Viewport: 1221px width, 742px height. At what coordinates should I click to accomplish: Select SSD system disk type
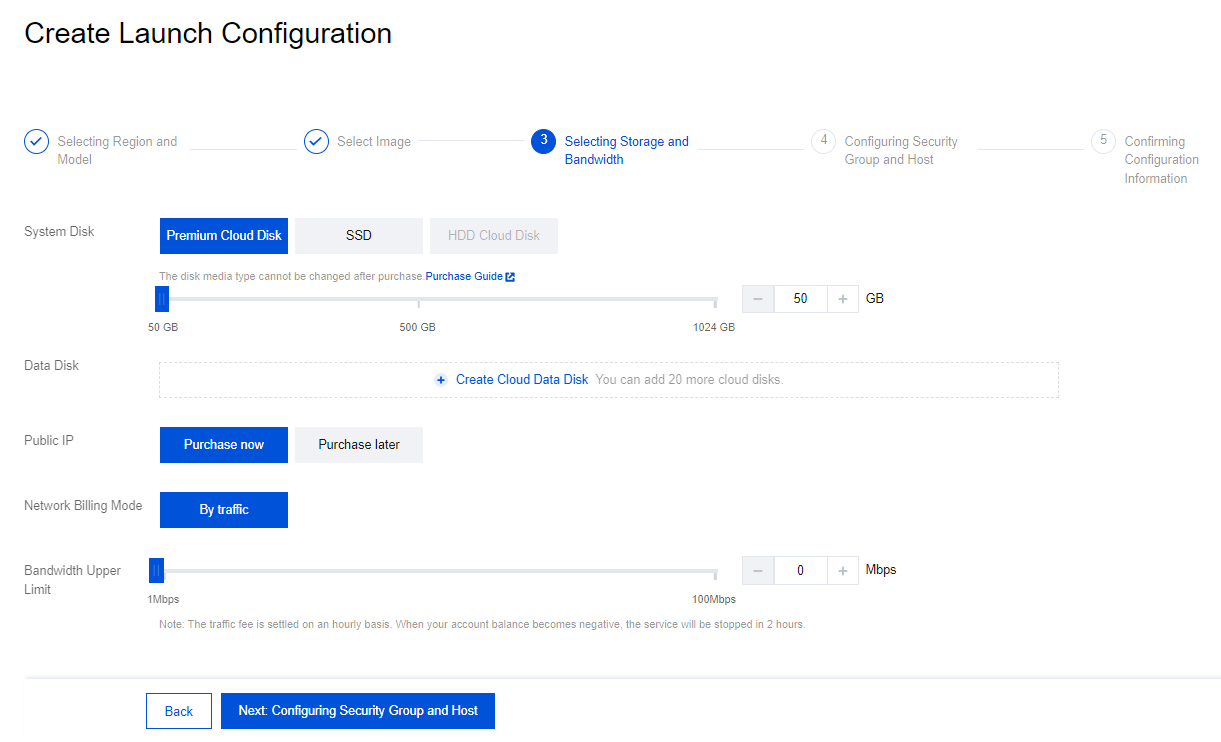coord(359,236)
